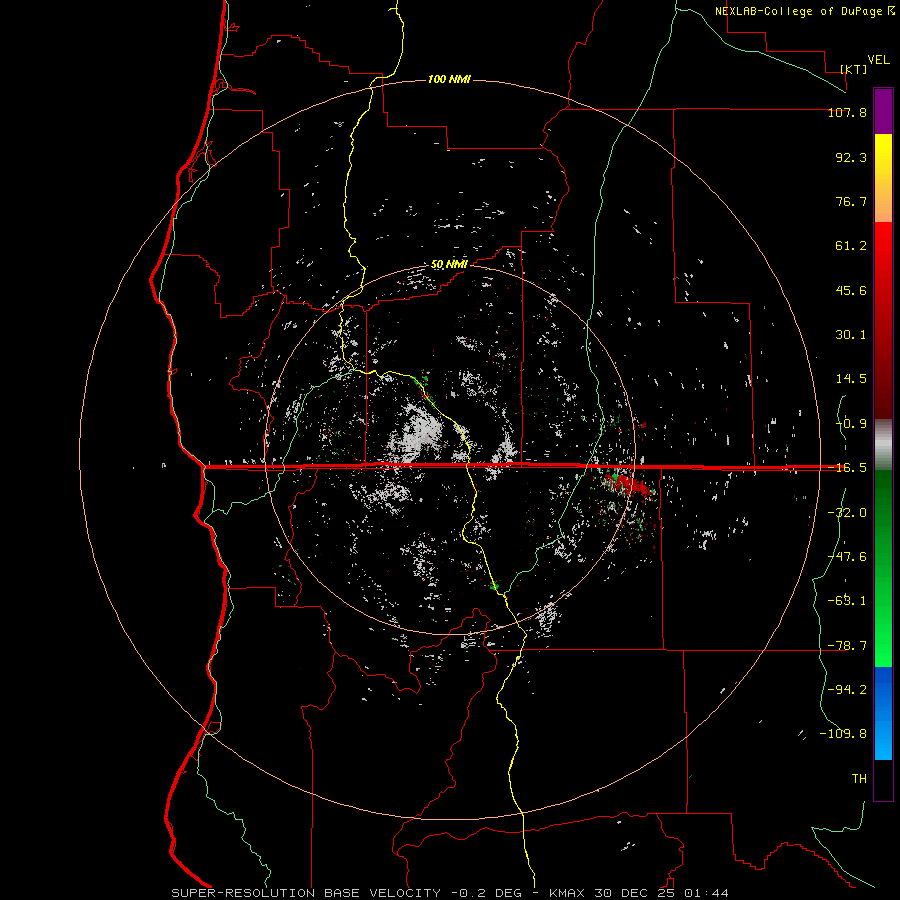Click the gray near-zero segment of the color bar

[x=883, y=445]
